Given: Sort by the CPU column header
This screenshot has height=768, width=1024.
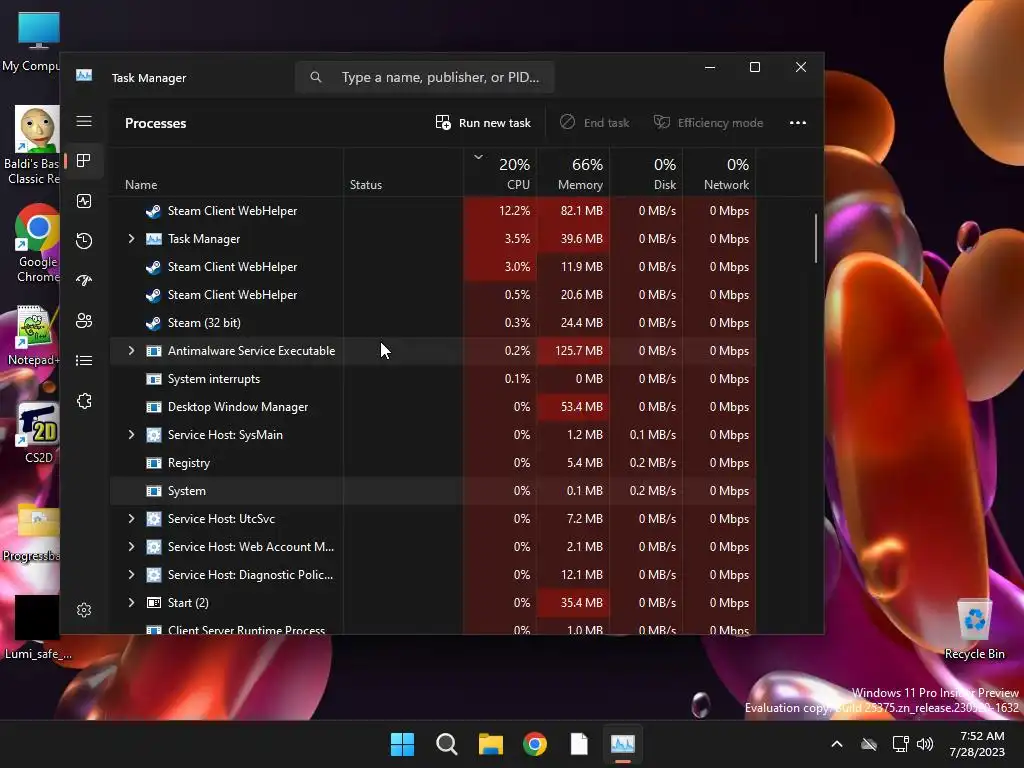Looking at the screenshot, I should tap(500, 172).
